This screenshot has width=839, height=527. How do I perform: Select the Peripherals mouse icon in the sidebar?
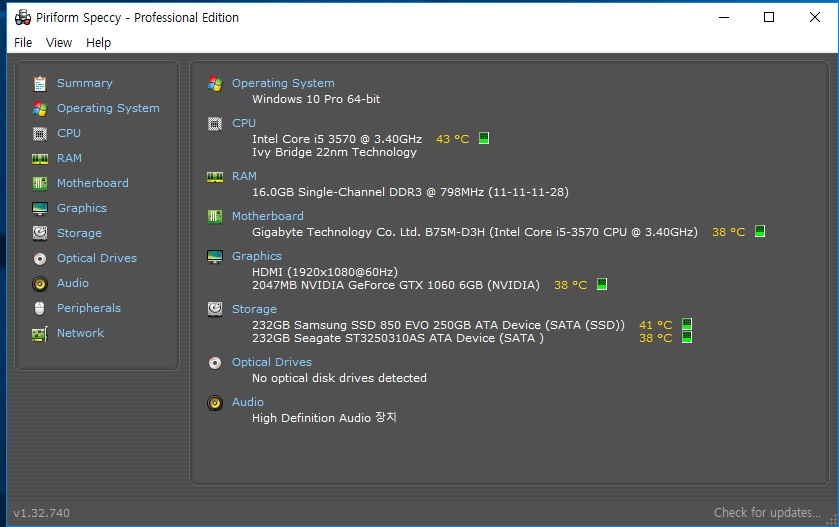(x=40, y=308)
